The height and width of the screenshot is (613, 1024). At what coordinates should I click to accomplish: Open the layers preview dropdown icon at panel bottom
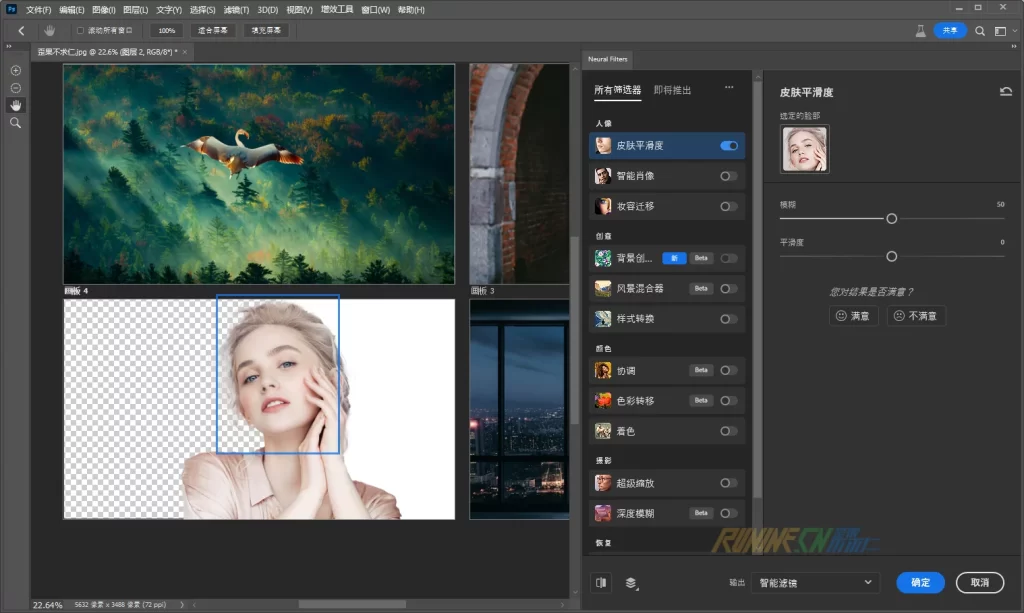(x=632, y=582)
